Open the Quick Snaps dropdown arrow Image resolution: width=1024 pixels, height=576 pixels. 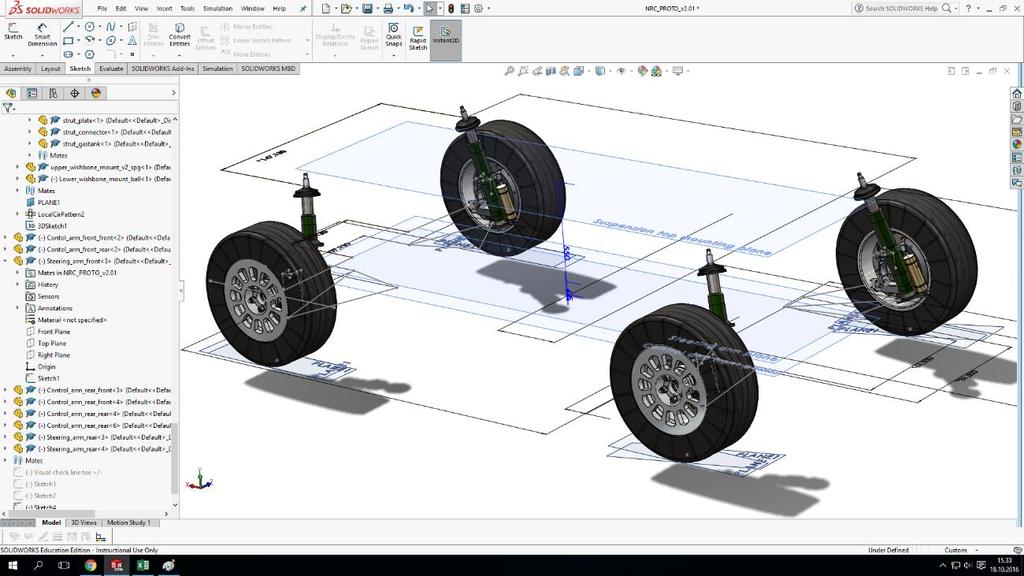pyautogui.click(x=394, y=56)
